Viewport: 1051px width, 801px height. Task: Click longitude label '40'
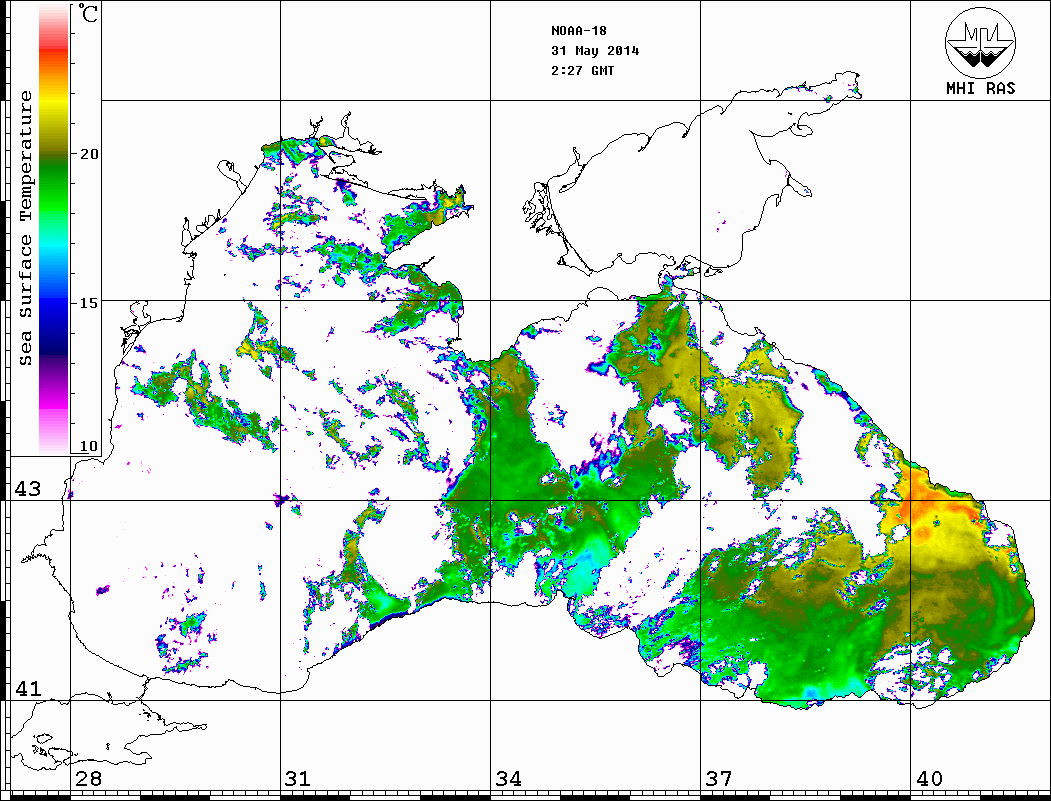click(x=929, y=779)
